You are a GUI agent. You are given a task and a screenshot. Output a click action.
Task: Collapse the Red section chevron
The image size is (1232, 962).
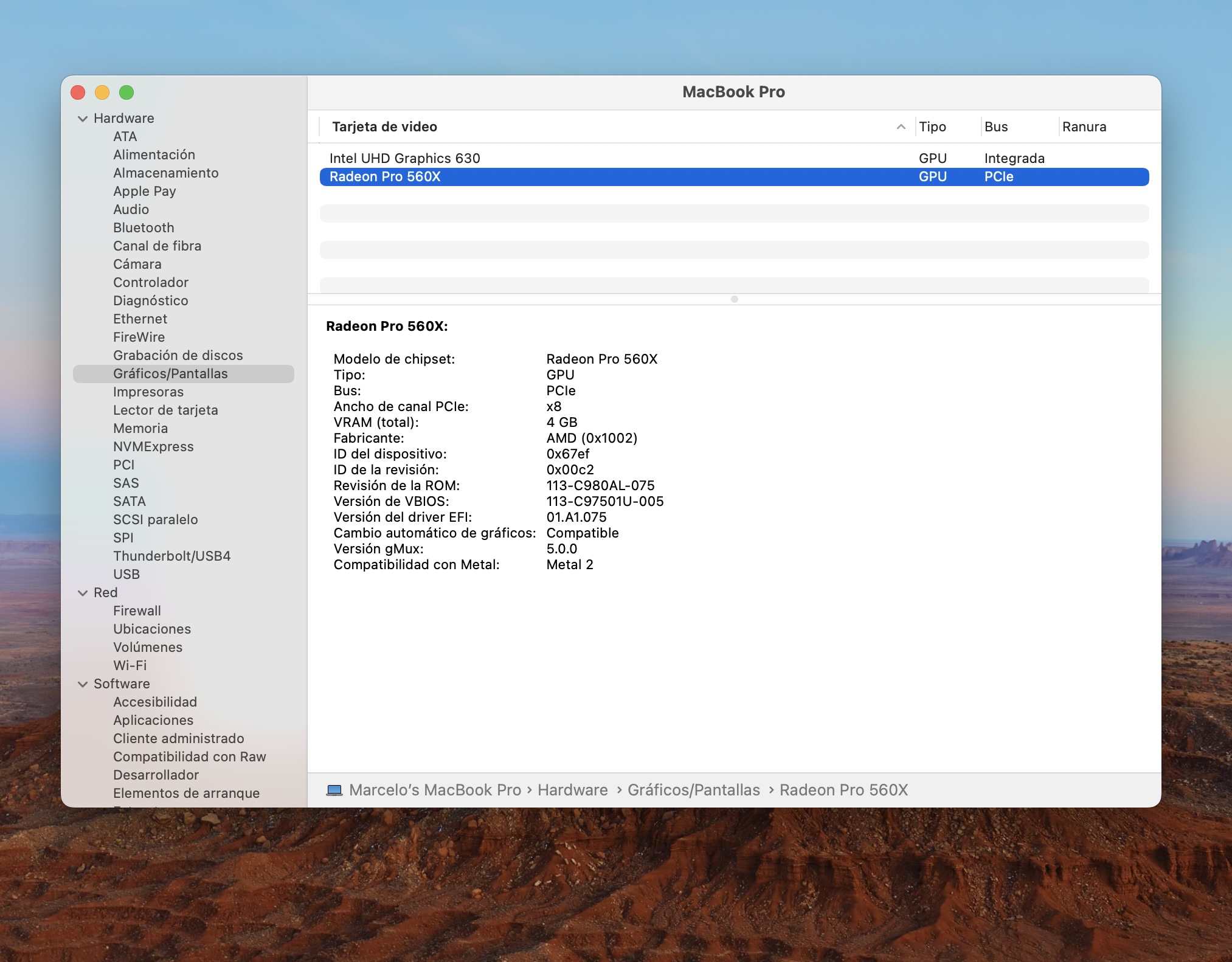pyautogui.click(x=83, y=593)
